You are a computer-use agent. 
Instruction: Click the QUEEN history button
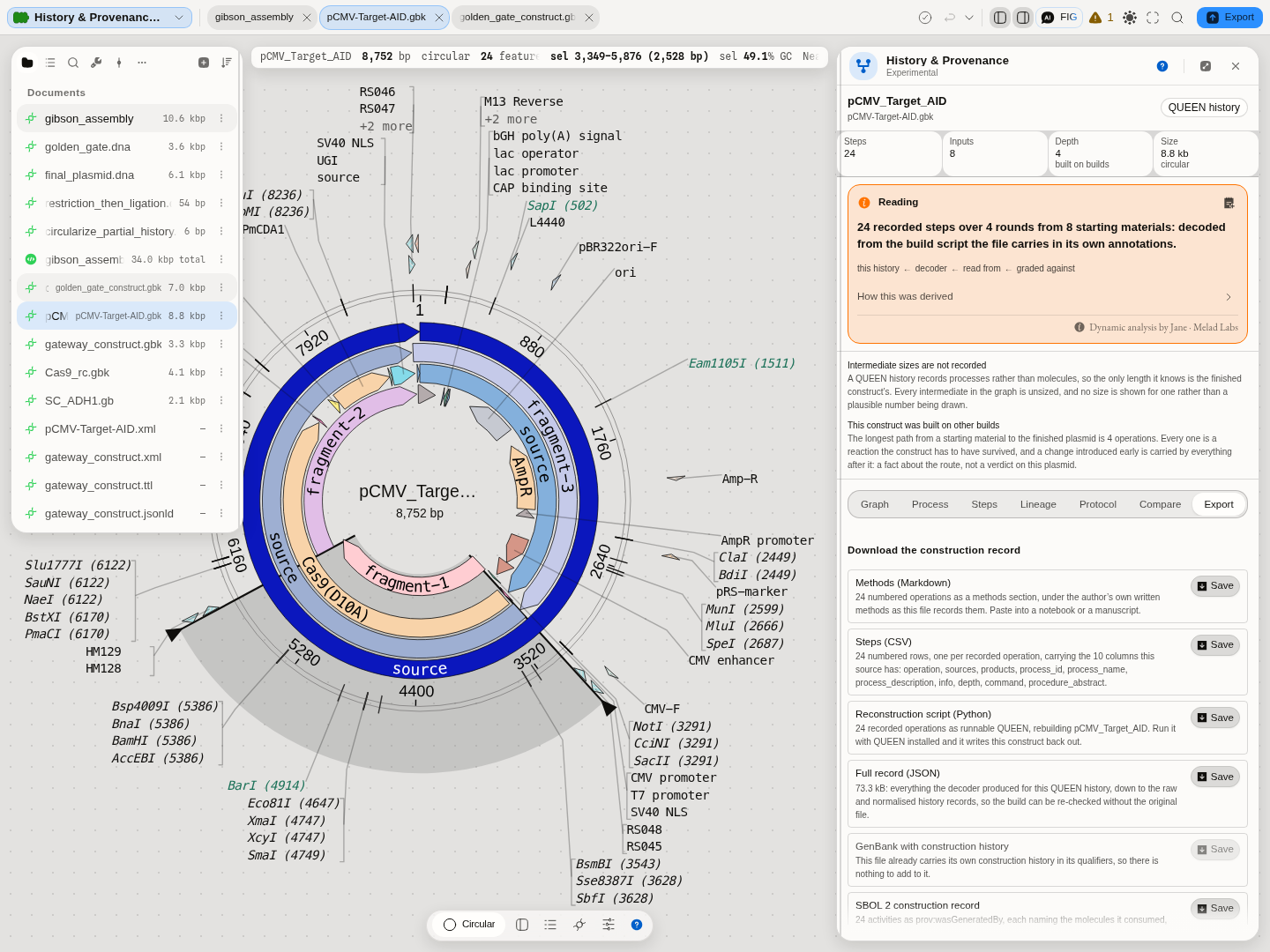[1204, 108]
